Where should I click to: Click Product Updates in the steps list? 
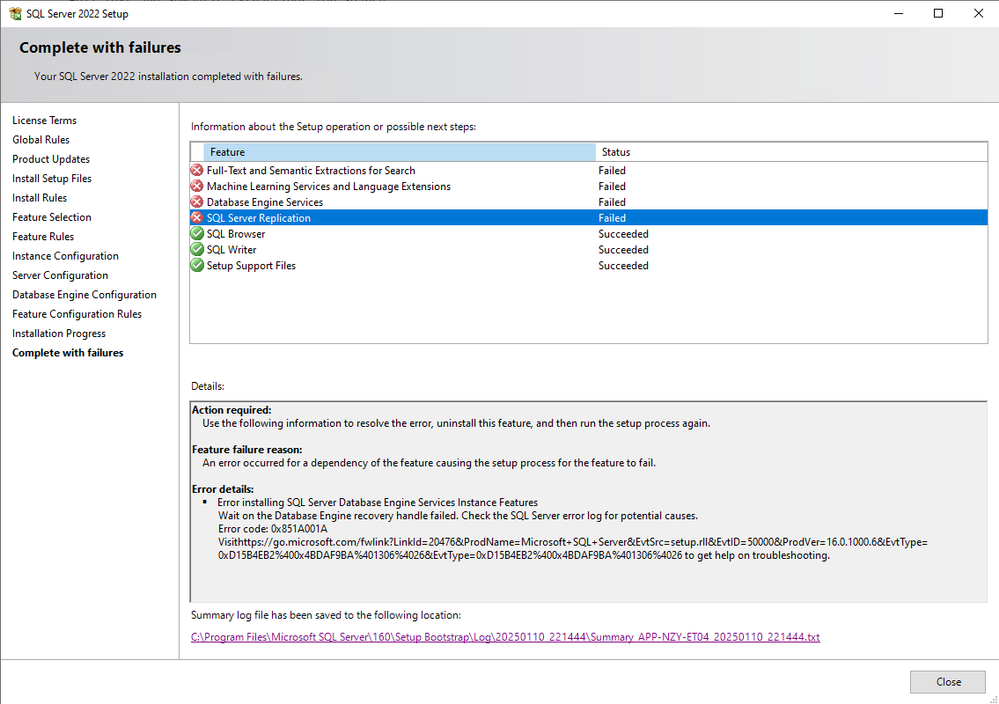(51, 159)
